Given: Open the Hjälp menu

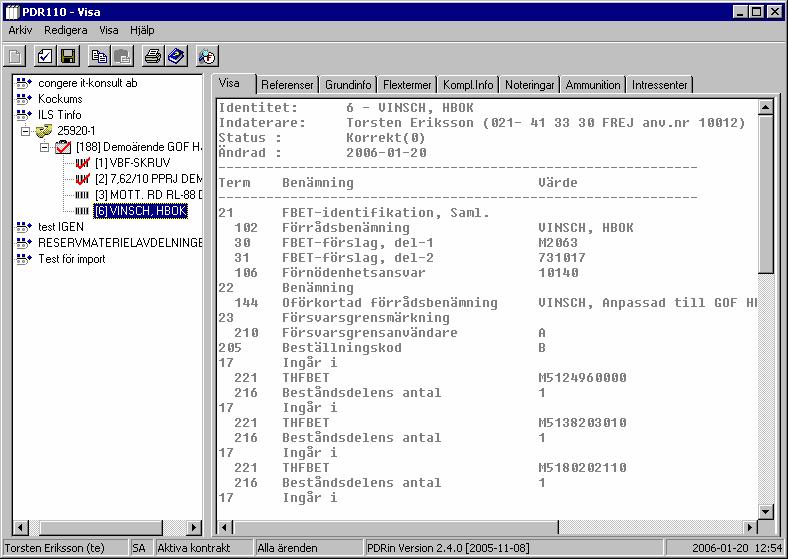Looking at the screenshot, I should [142, 30].
